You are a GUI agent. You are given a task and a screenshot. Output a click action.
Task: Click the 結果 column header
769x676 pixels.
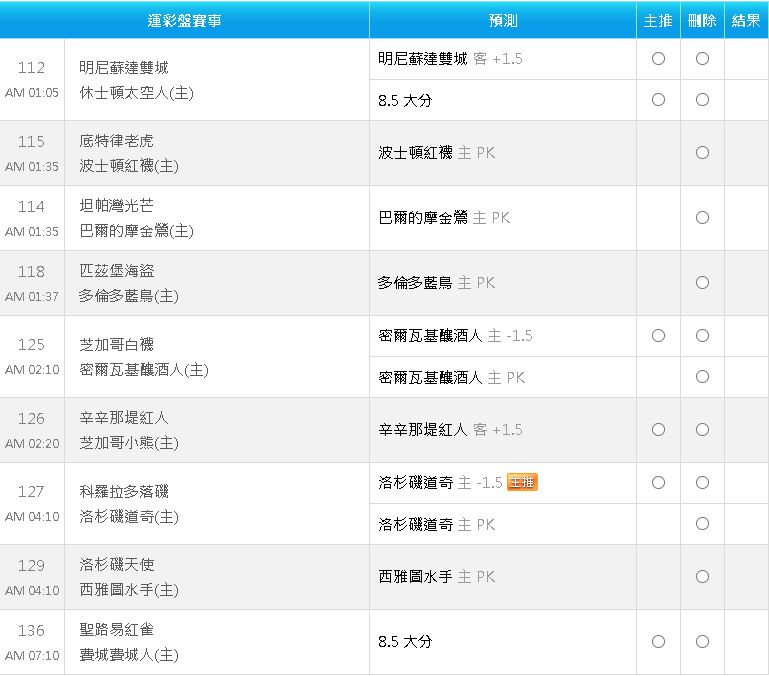point(746,20)
